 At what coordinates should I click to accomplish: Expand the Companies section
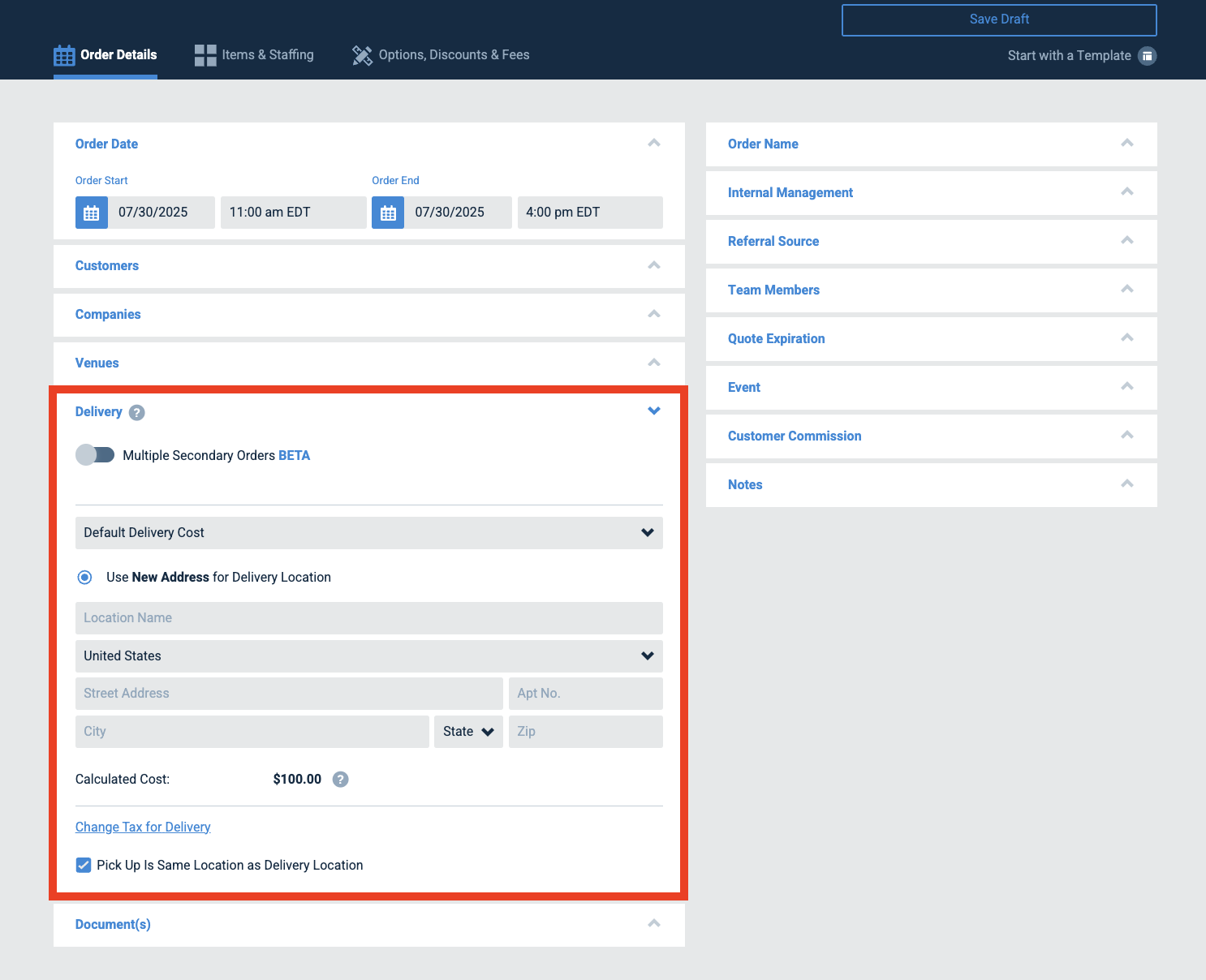coord(369,315)
